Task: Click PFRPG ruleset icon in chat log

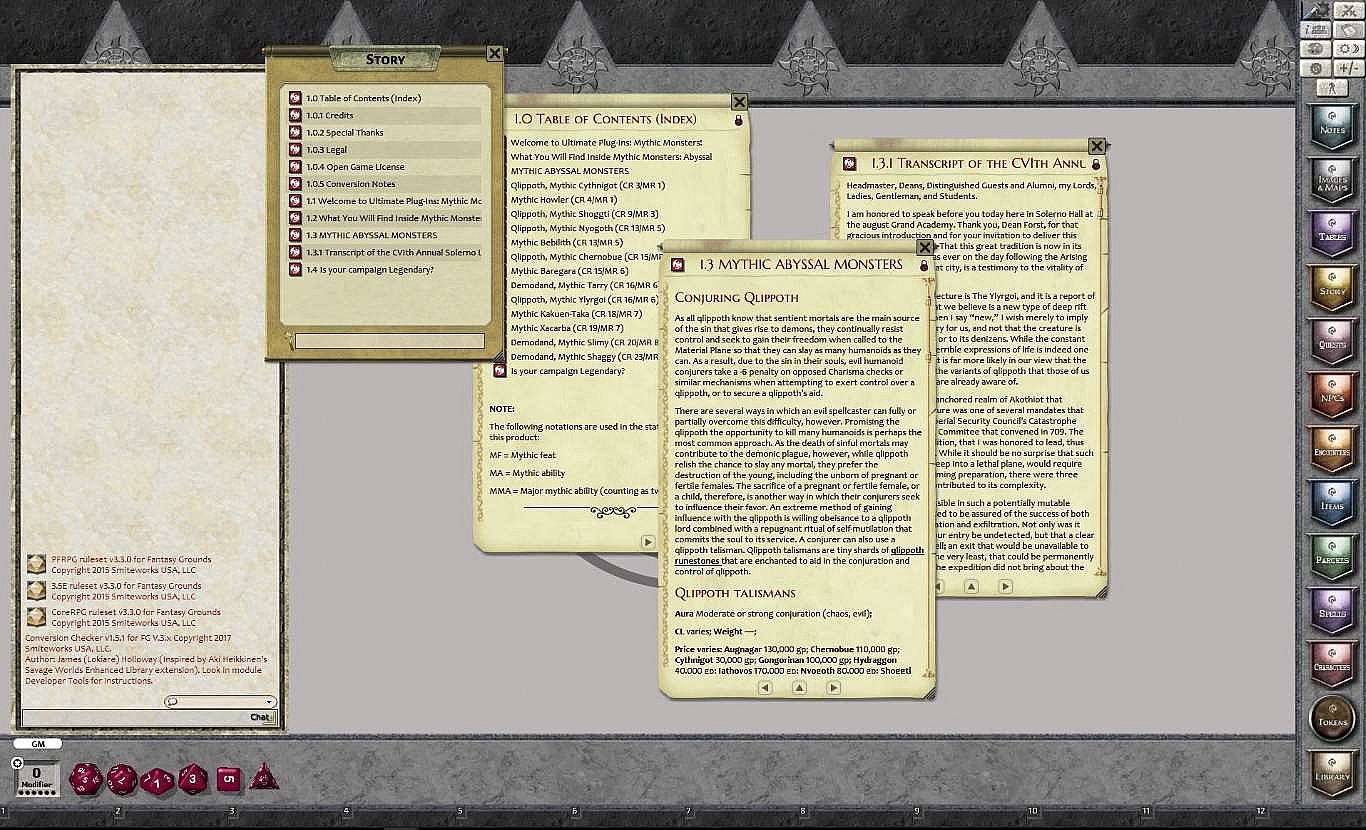Action: click(37, 564)
